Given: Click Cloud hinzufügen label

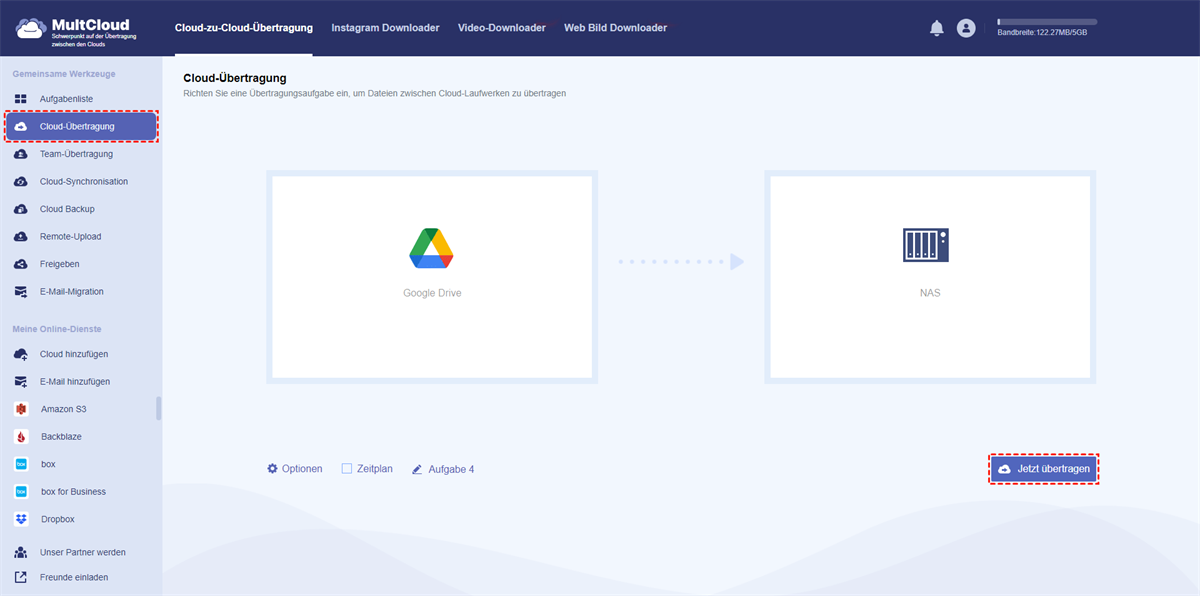Looking at the screenshot, I should pyautogui.click(x=74, y=354).
